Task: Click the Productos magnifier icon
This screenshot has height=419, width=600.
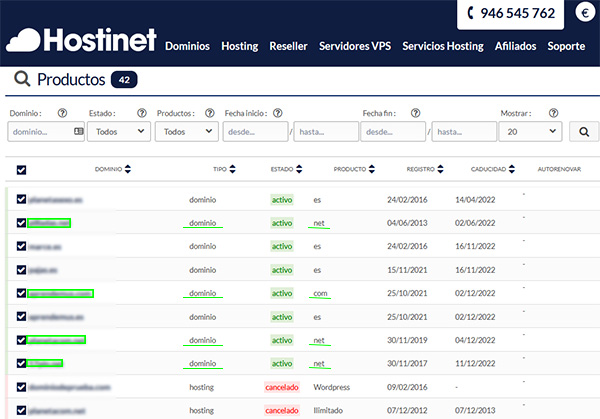Action: [22, 79]
